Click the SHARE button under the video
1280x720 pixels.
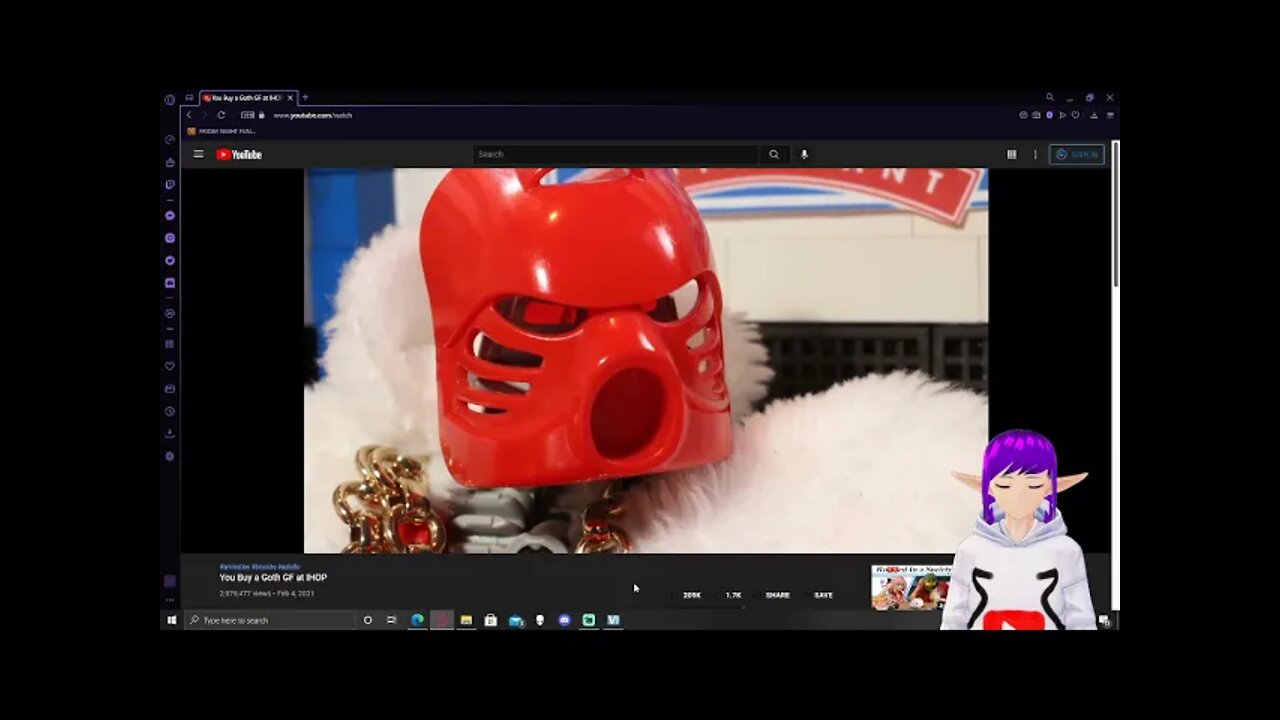[777, 595]
